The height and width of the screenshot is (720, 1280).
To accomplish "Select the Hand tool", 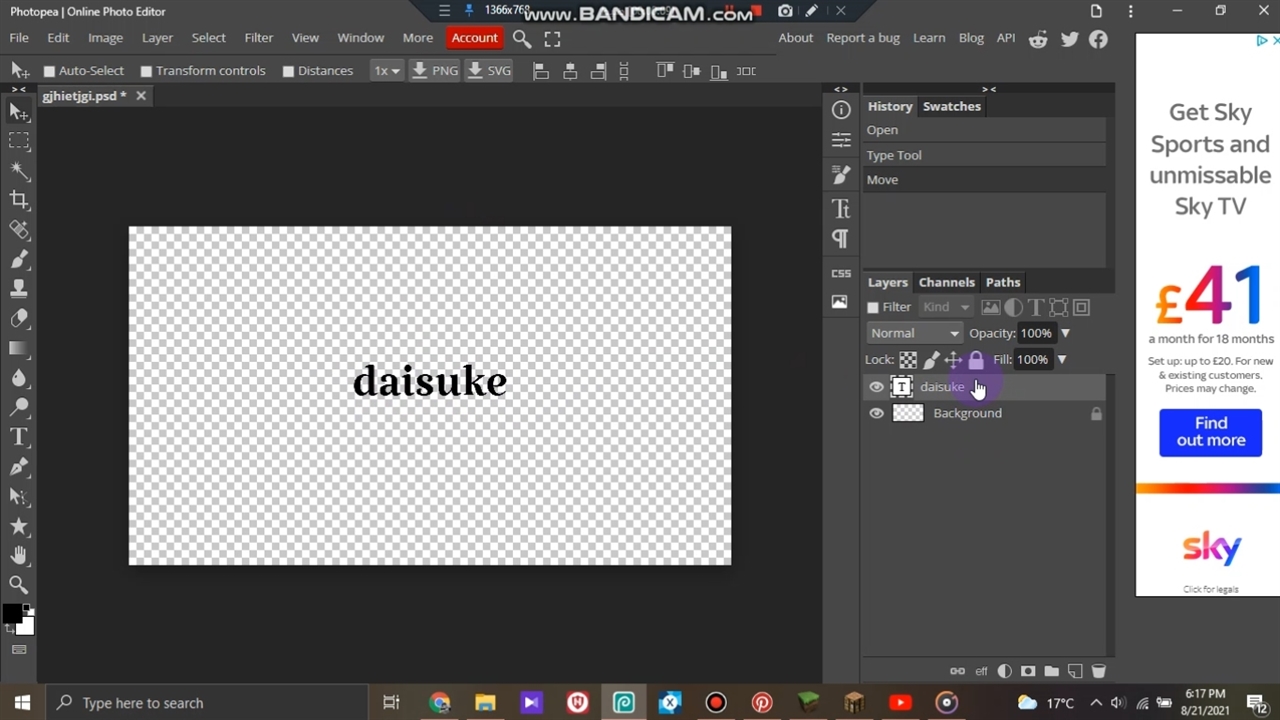I will pos(19,555).
